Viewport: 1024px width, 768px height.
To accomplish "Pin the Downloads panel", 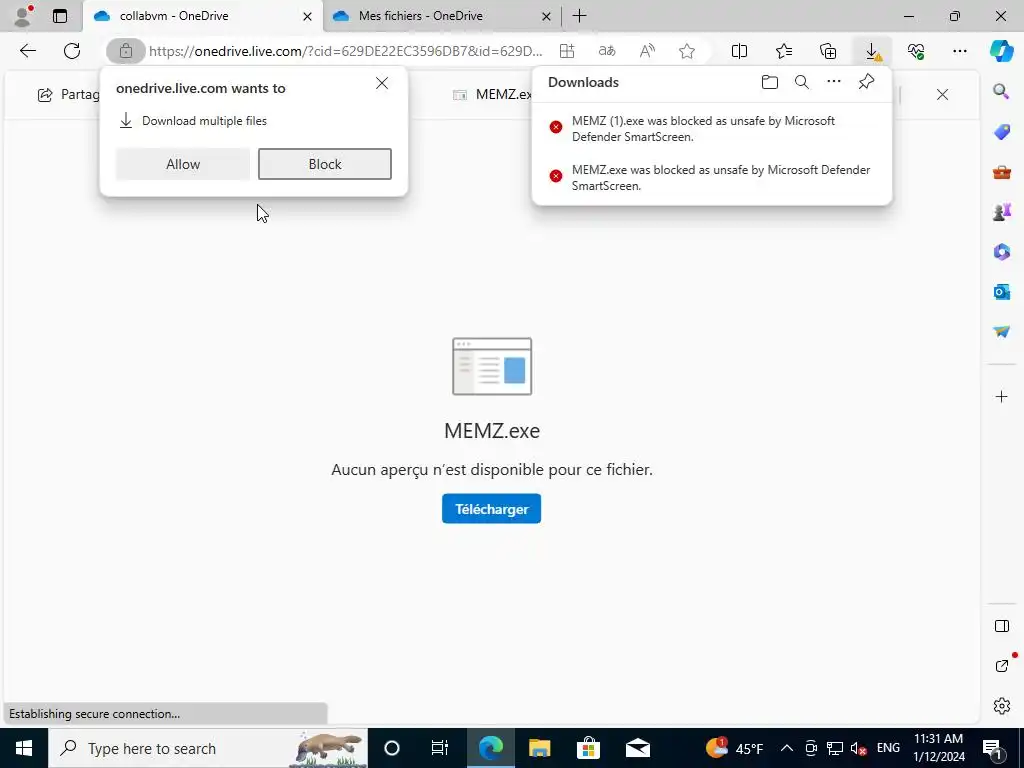I will tap(866, 82).
